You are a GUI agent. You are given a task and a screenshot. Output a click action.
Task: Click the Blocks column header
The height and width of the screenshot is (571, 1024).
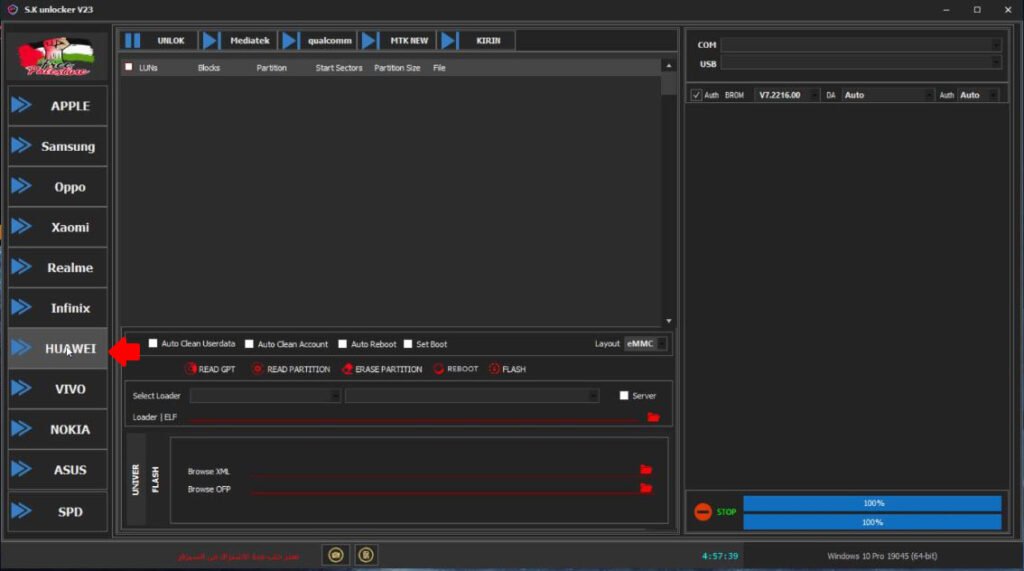pos(209,68)
